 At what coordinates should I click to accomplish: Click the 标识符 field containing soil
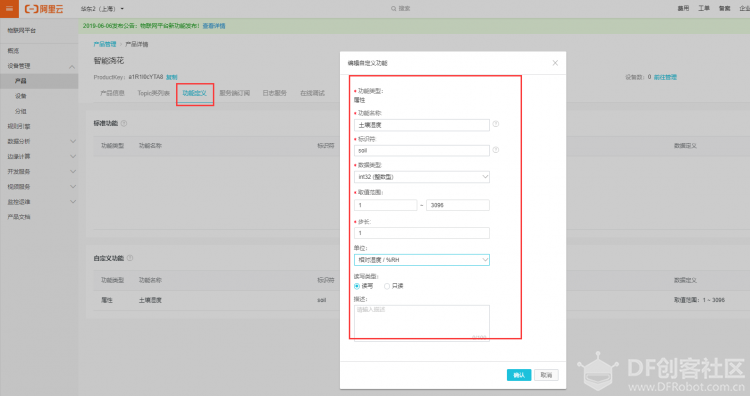pos(421,151)
